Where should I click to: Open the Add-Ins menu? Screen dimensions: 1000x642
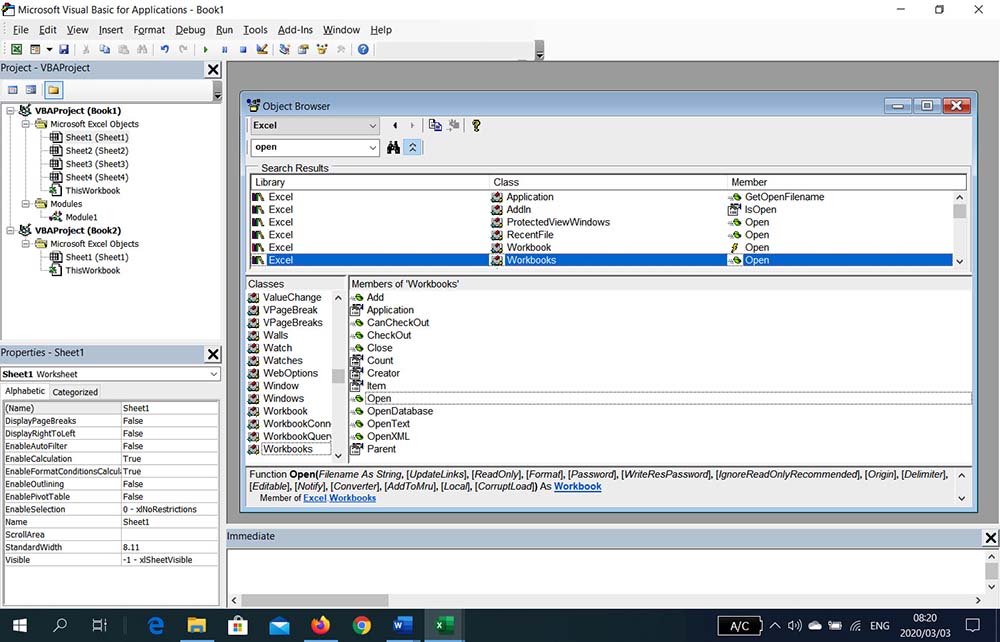[x=295, y=30]
